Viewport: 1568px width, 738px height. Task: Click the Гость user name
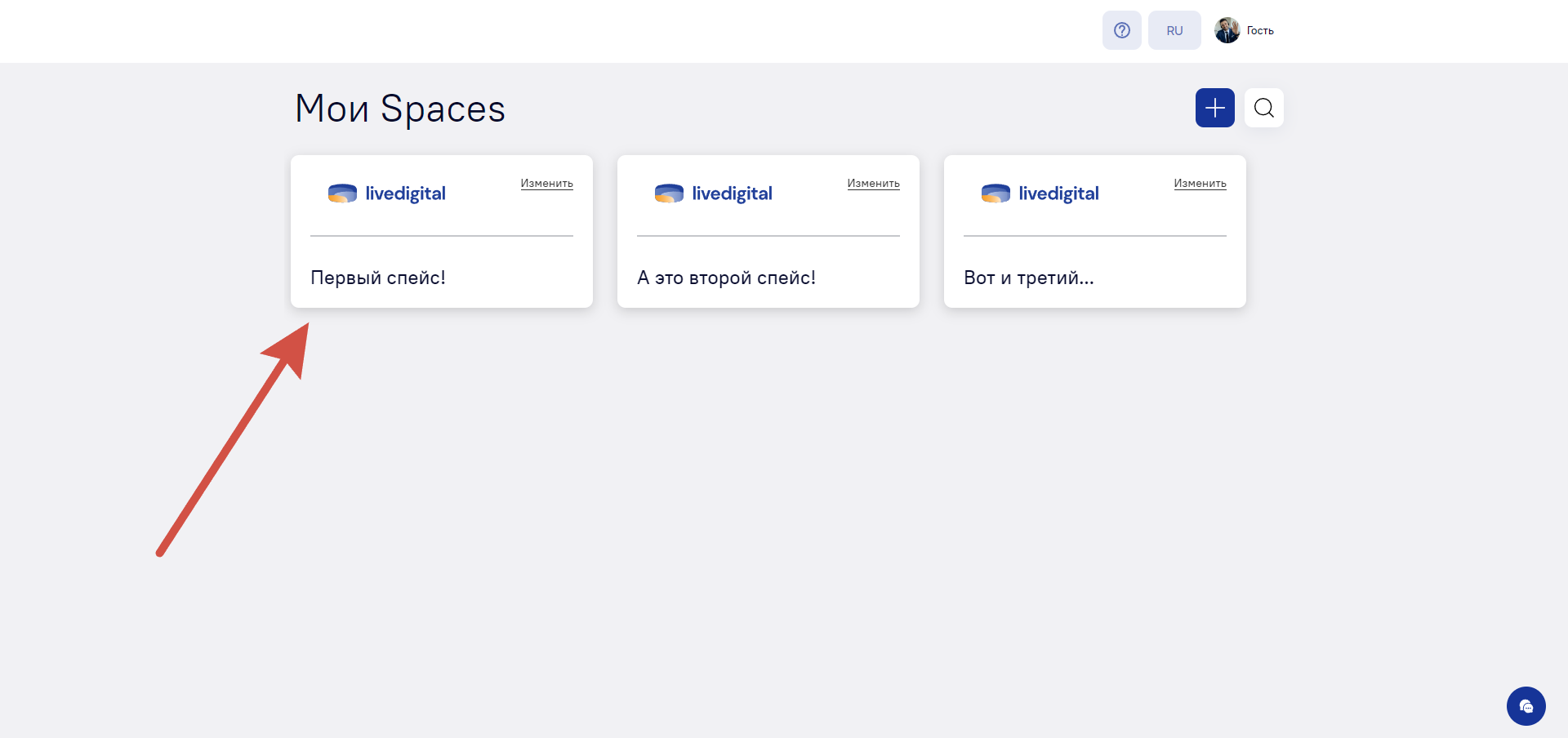click(1260, 31)
